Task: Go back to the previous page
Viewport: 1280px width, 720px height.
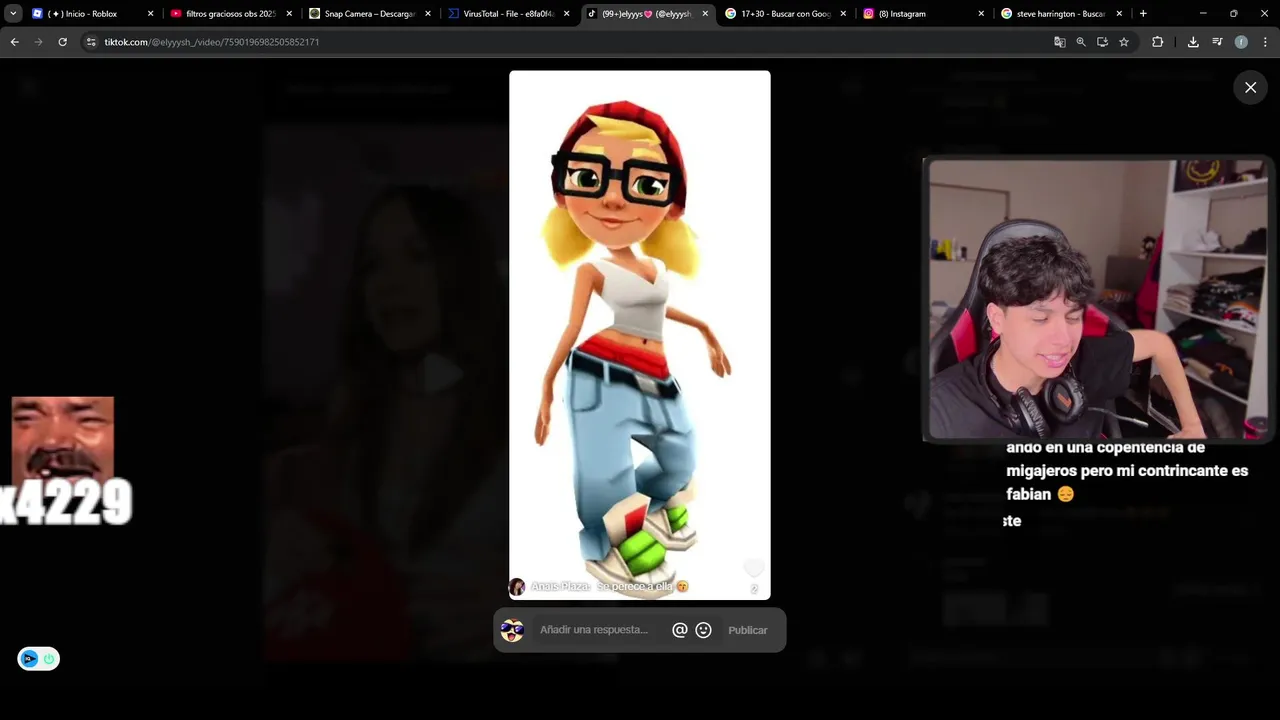Action: (x=14, y=42)
